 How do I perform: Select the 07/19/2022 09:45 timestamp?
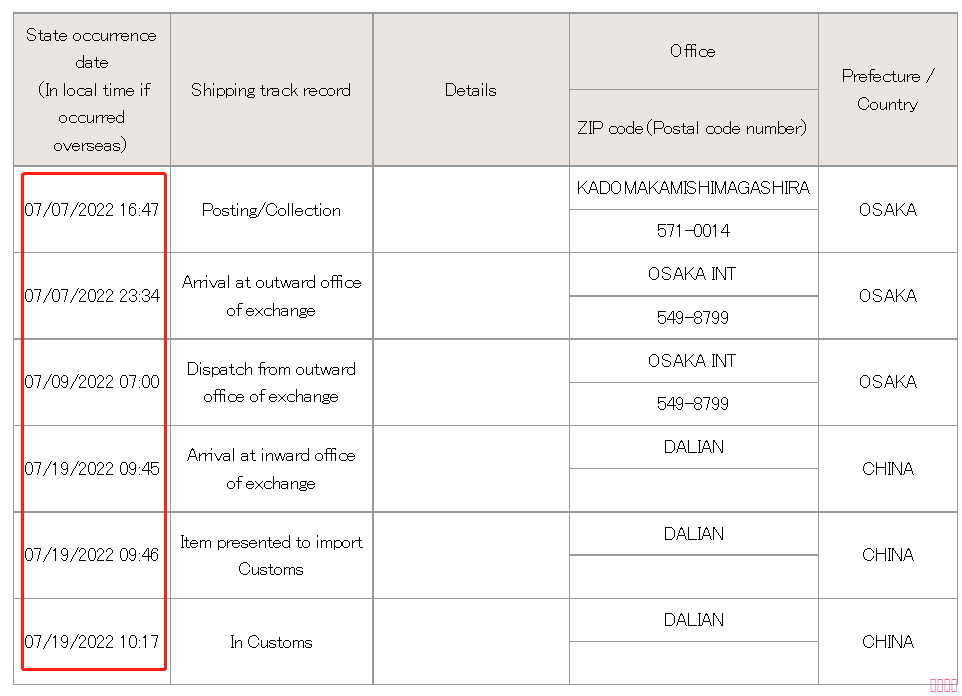coord(92,468)
